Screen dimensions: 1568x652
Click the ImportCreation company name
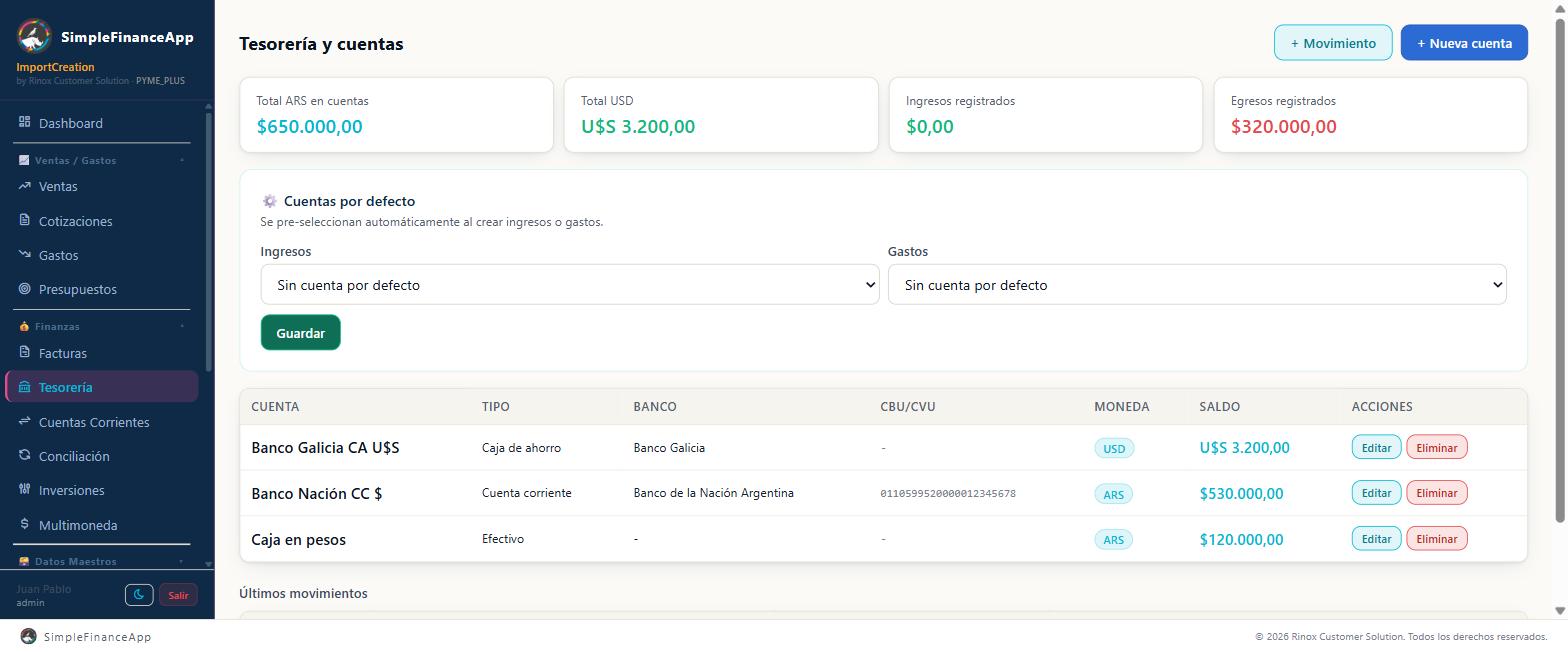click(x=55, y=67)
